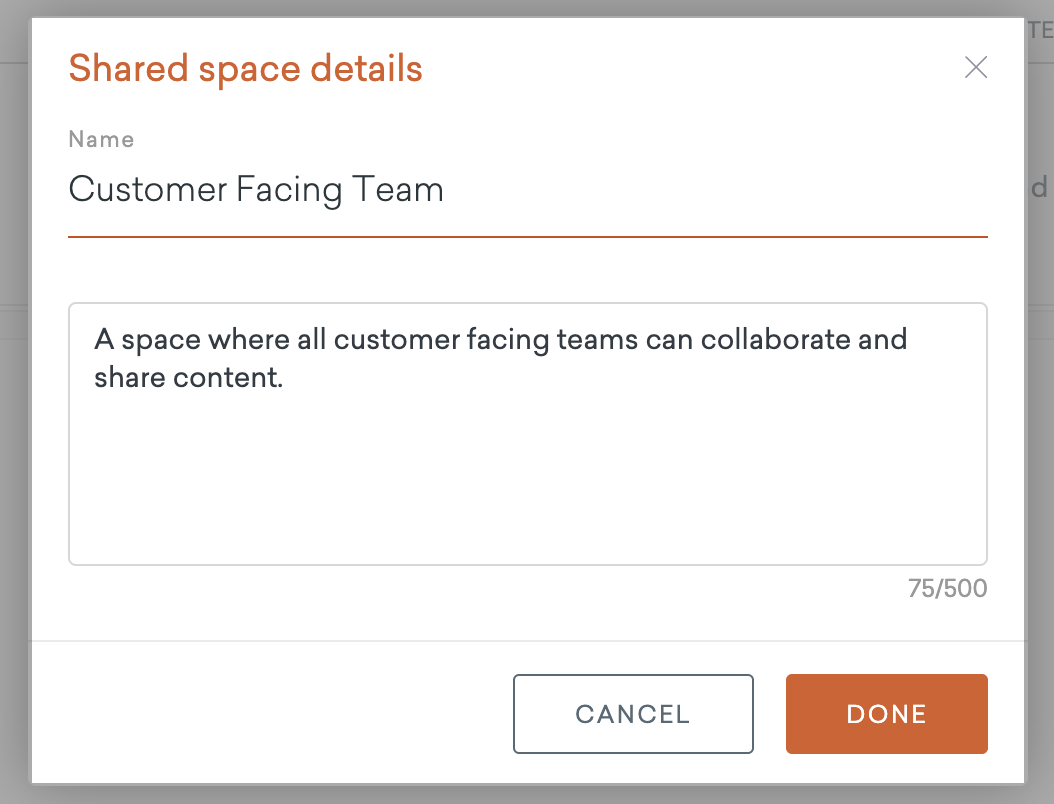Click the 75/500 character counter

[x=947, y=589]
